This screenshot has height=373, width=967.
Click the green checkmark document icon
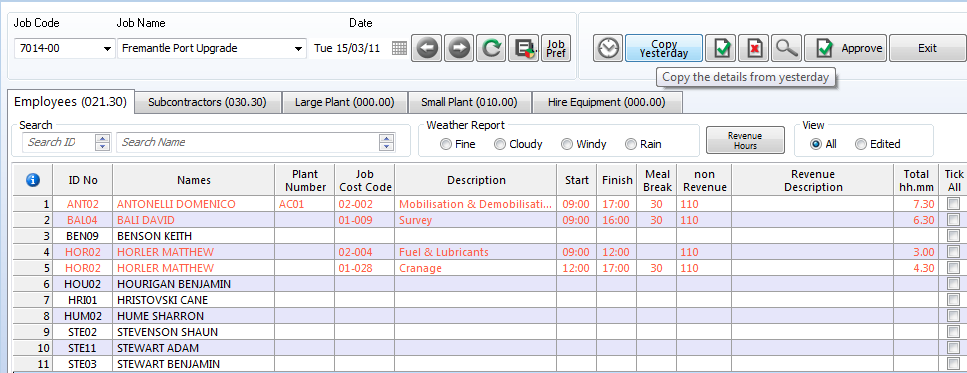[x=720, y=48]
